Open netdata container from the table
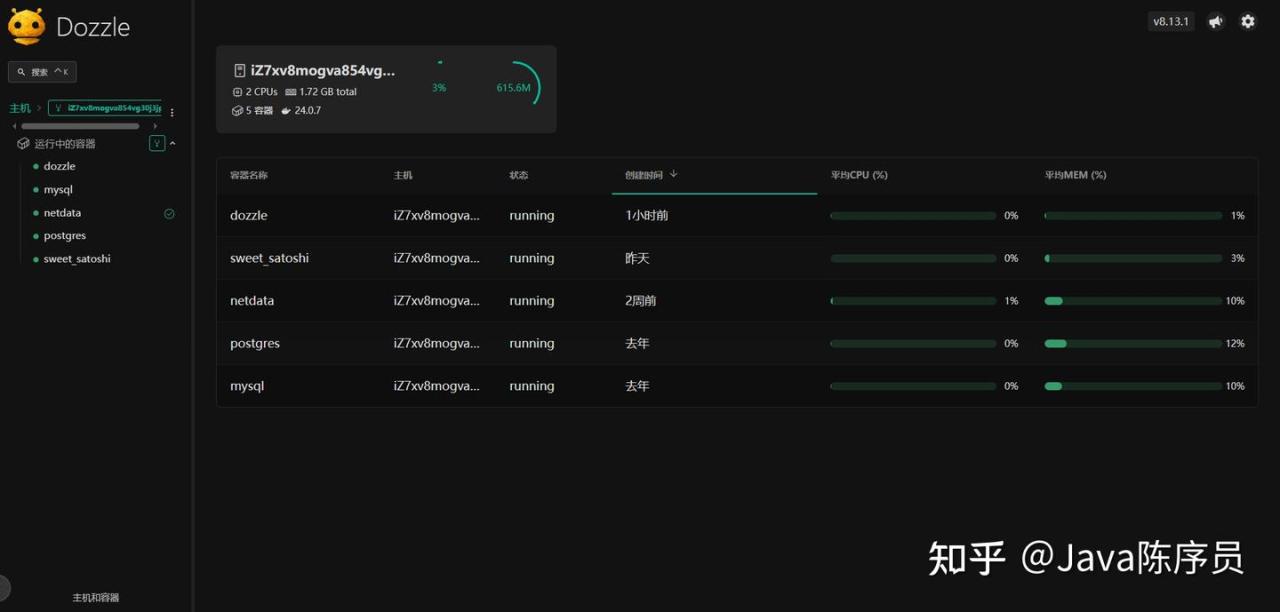 (252, 301)
